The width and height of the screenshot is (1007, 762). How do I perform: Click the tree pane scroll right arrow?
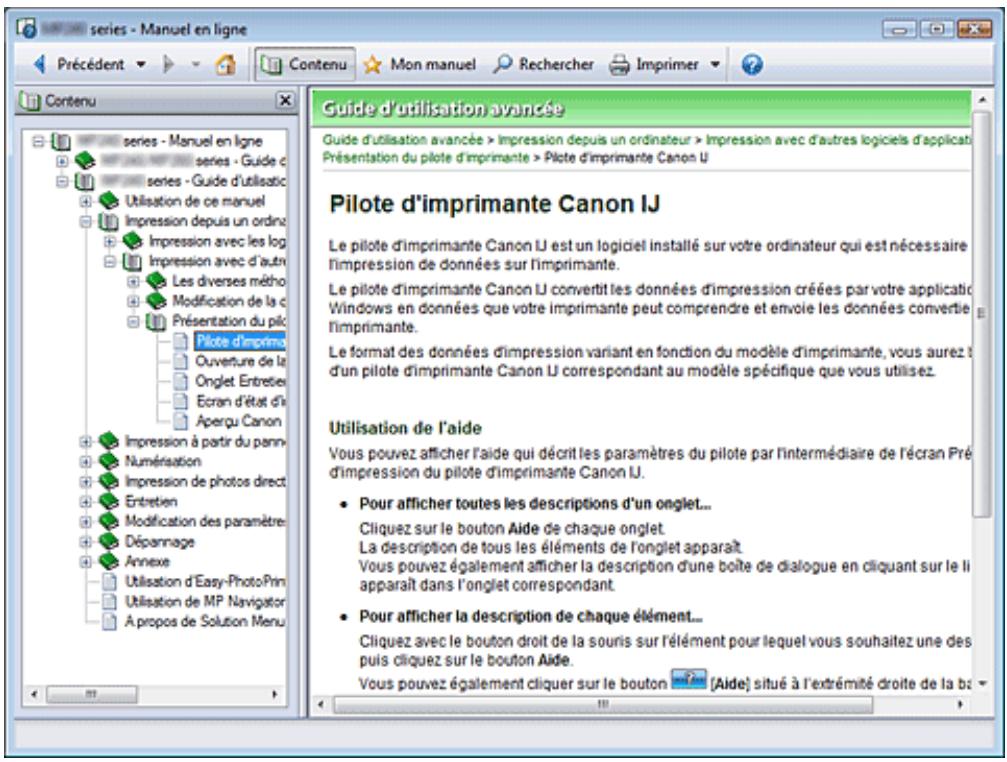pyautogui.click(x=276, y=694)
